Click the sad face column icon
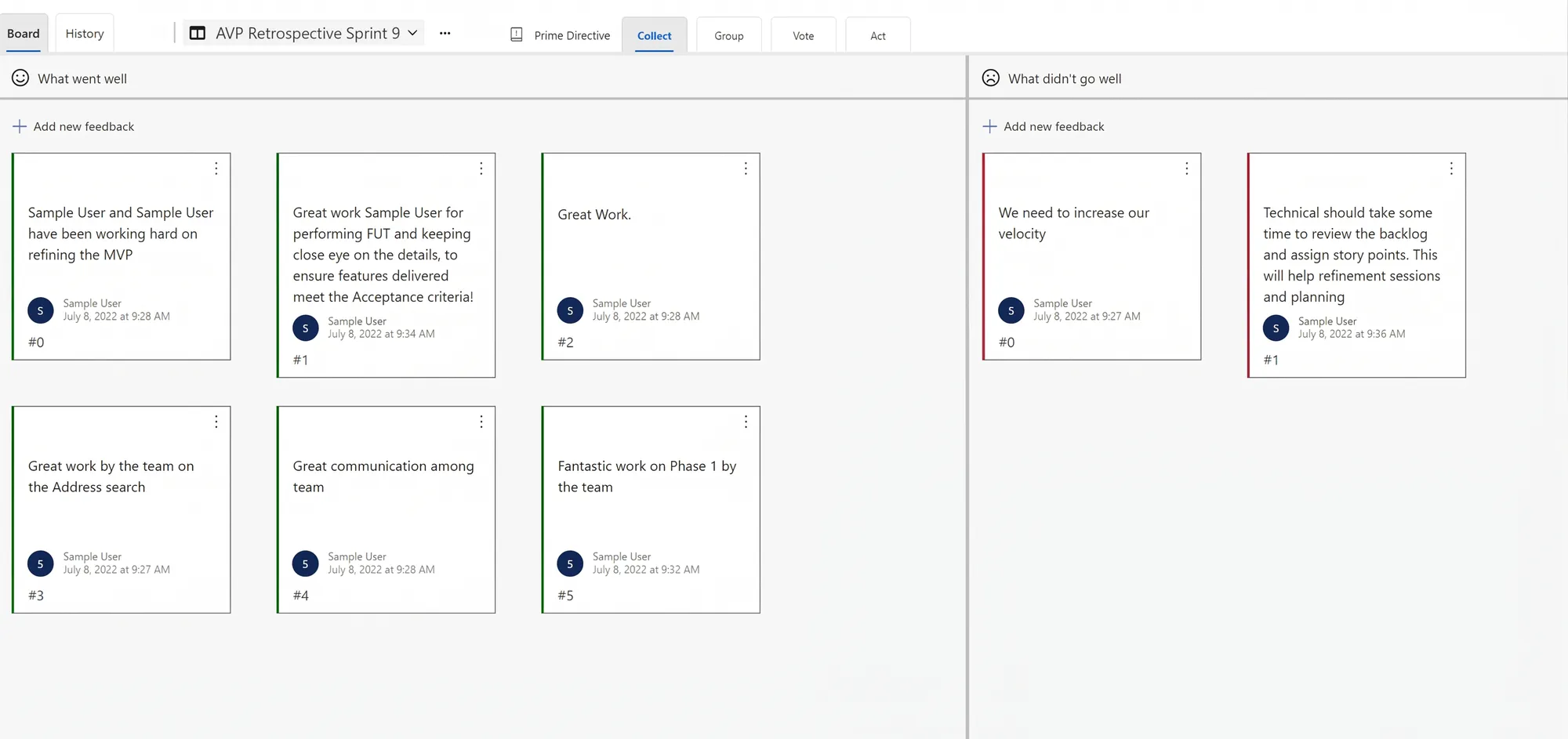 coord(991,78)
